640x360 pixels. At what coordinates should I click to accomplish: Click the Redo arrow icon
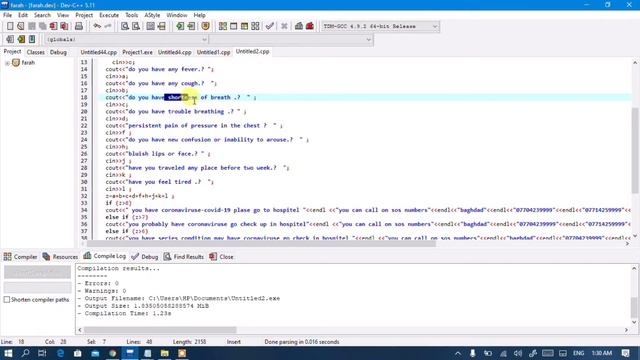tap(108, 26)
